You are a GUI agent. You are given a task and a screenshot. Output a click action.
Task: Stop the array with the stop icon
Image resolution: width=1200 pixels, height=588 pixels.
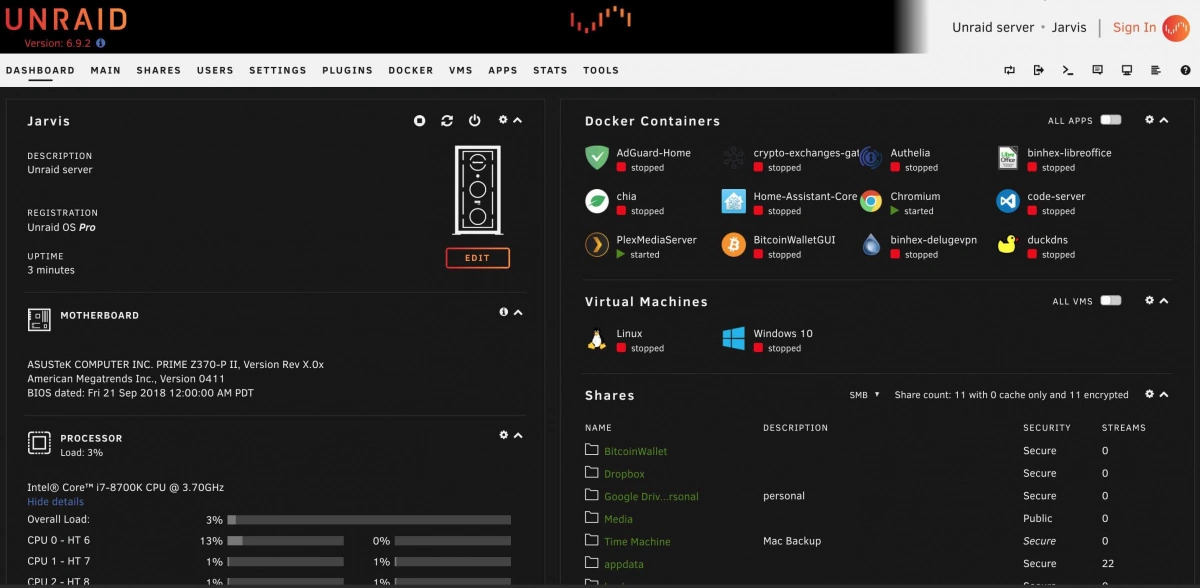420,121
